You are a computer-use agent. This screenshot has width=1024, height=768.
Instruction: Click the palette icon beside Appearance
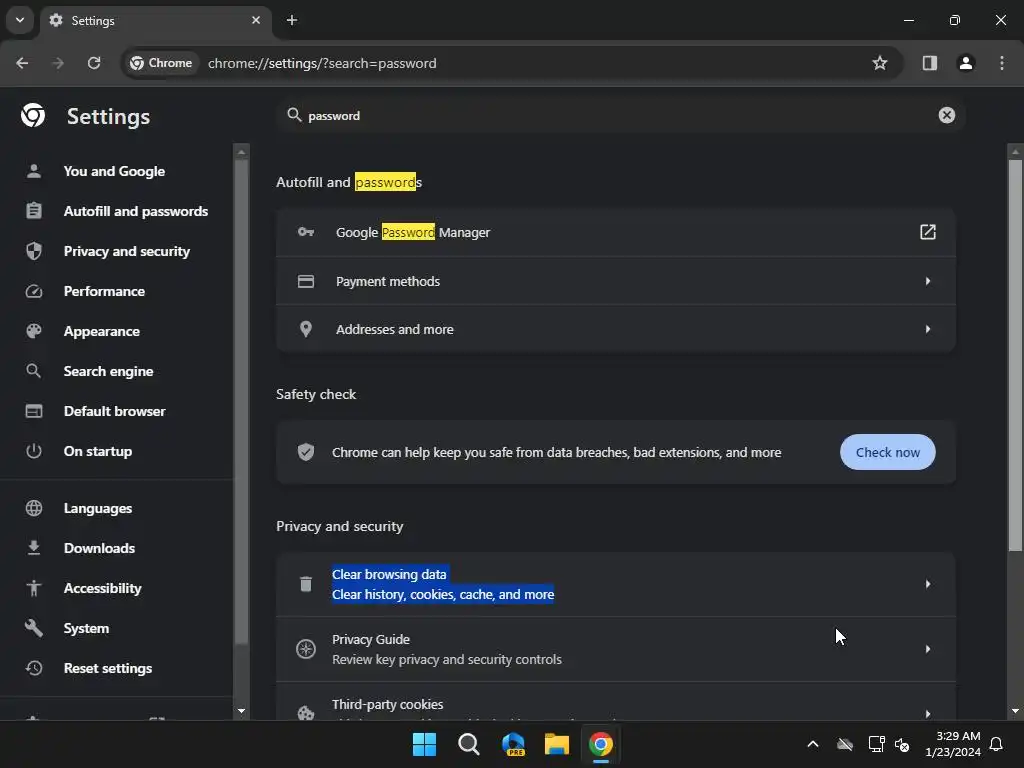pos(34,331)
